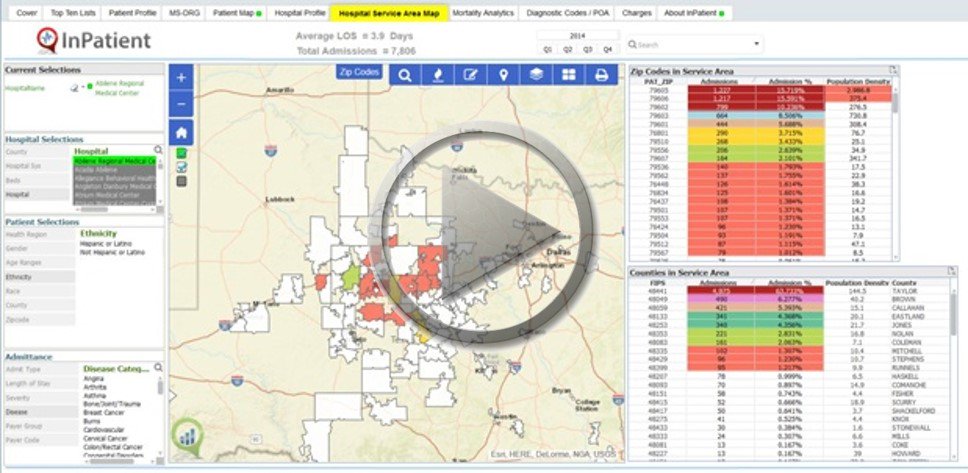Select Gender under Patient Selections

point(40,248)
